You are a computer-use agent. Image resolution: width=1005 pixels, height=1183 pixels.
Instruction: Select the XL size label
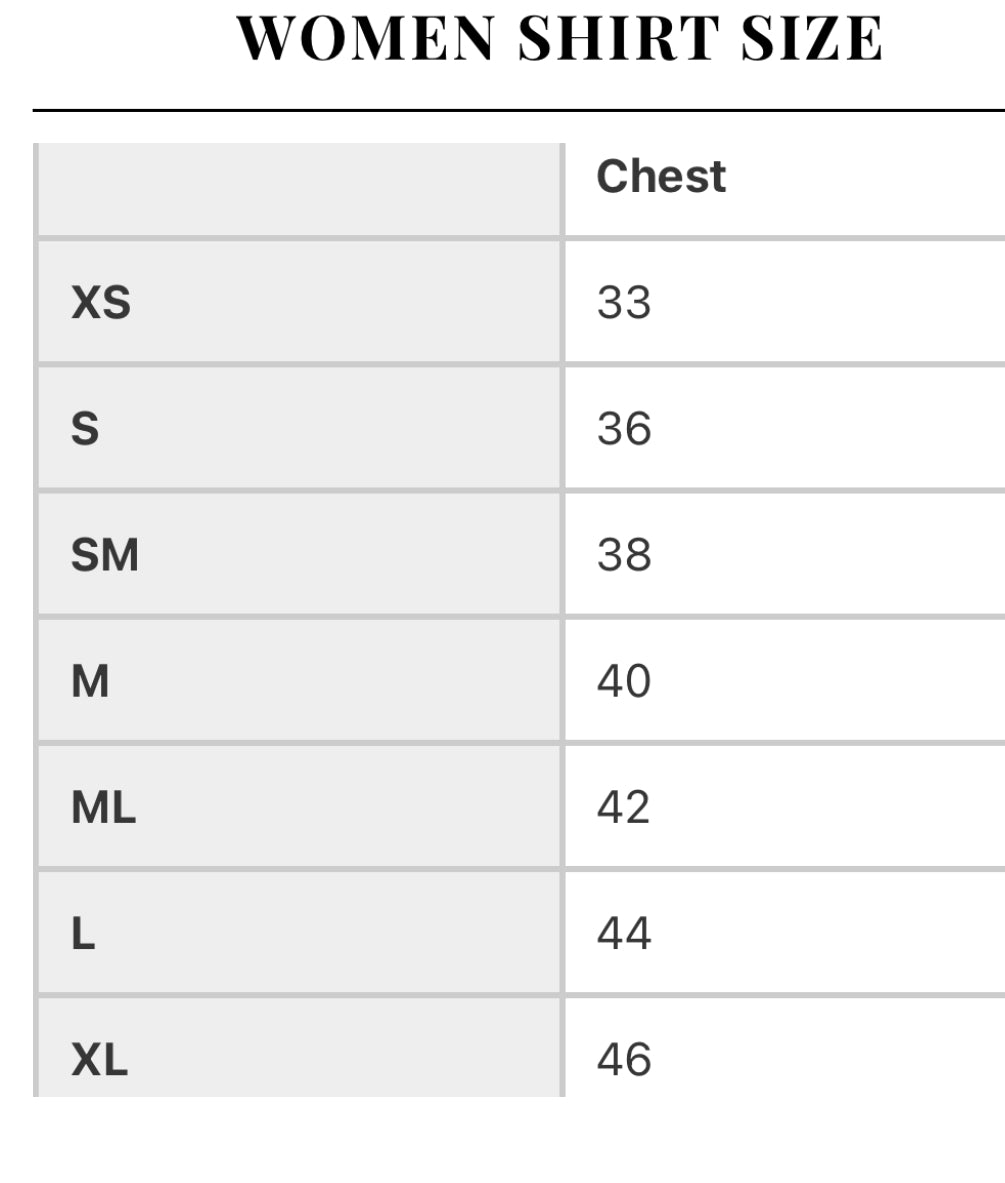pyautogui.click(x=100, y=1060)
